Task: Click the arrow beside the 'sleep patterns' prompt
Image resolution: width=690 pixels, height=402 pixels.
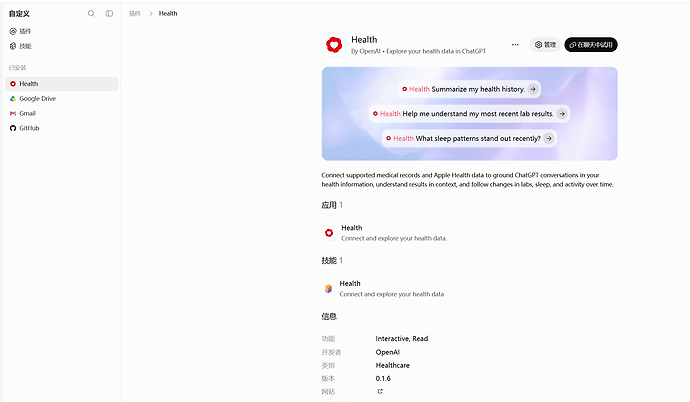Action: point(549,139)
